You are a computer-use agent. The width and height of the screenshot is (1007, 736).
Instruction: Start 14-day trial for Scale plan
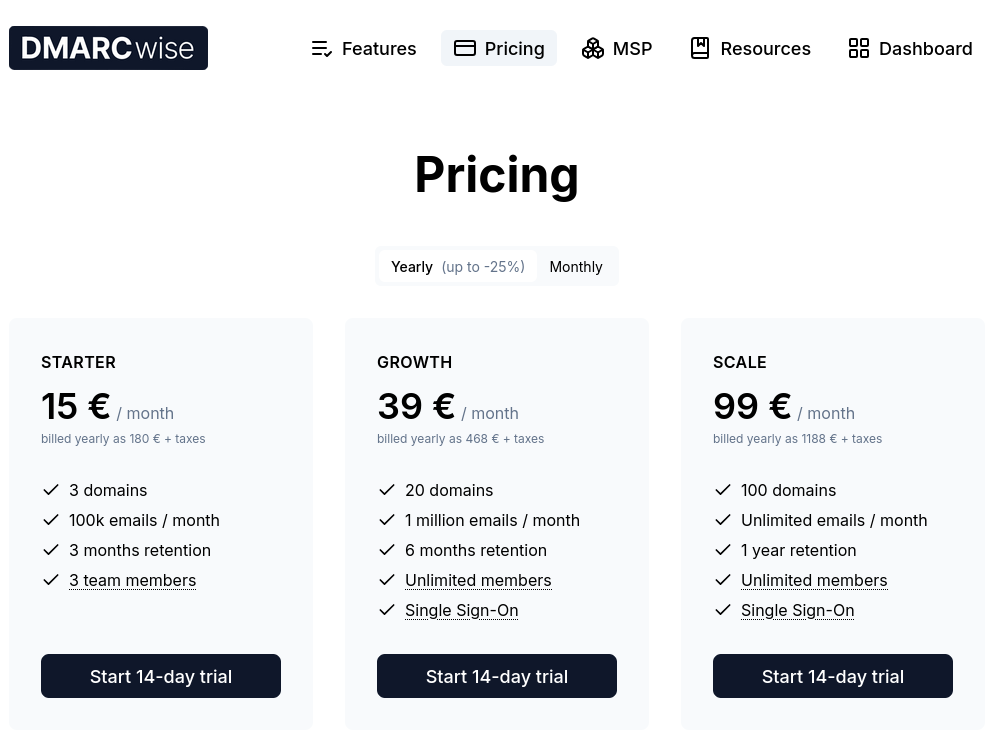pos(832,676)
